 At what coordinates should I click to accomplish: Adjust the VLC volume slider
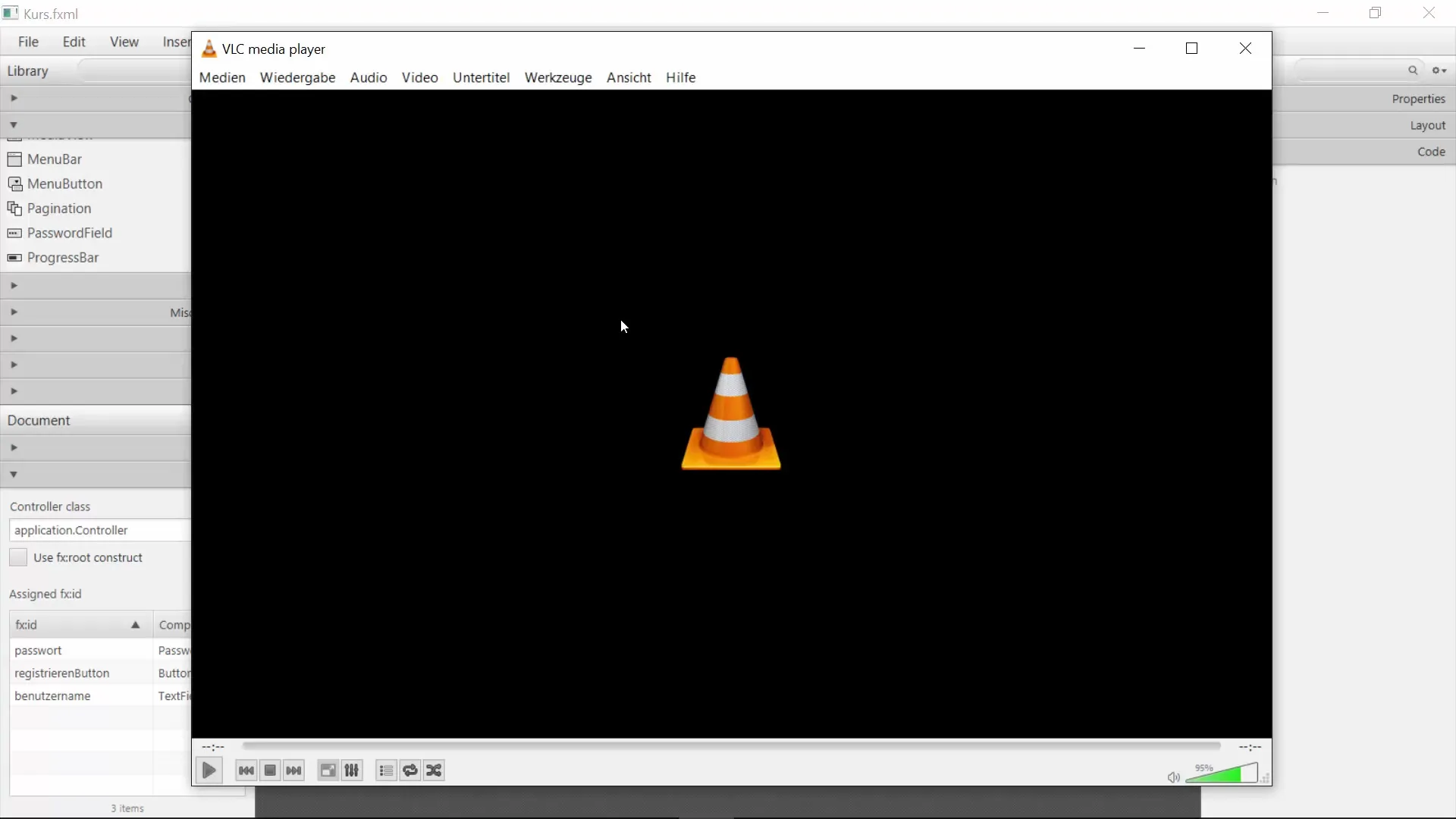point(1221,773)
